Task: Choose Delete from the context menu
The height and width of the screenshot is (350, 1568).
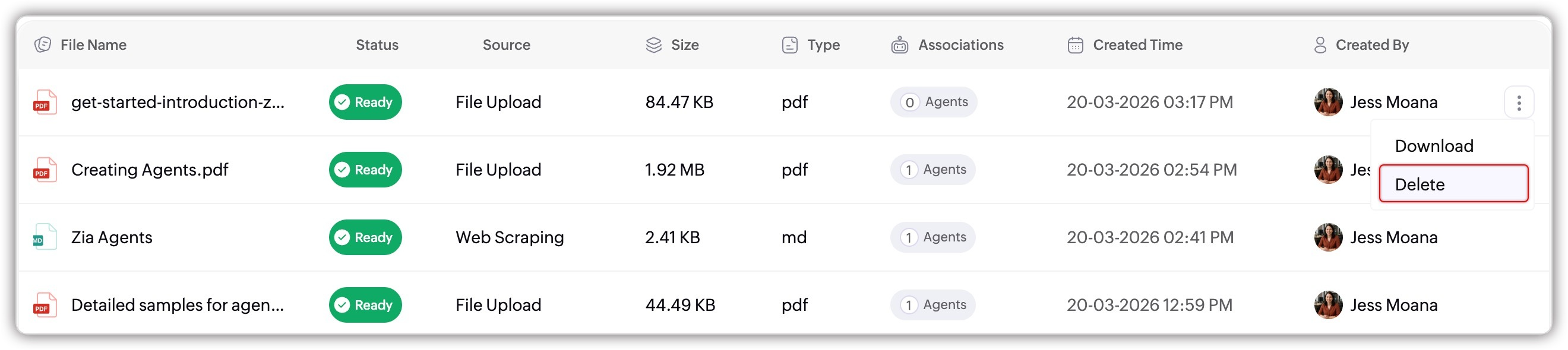Action: (1453, 184)
